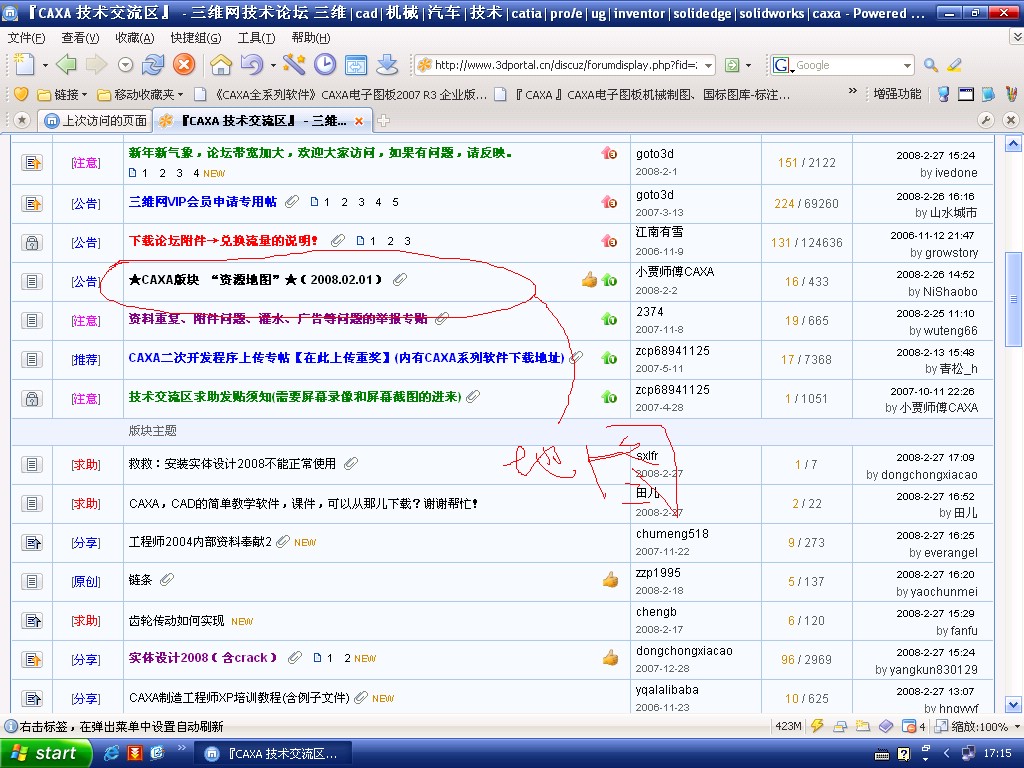Open thread 齿轮传动如何实现
The width and height of the screenshot is (1024, 768).
click(x=176, y=620)
